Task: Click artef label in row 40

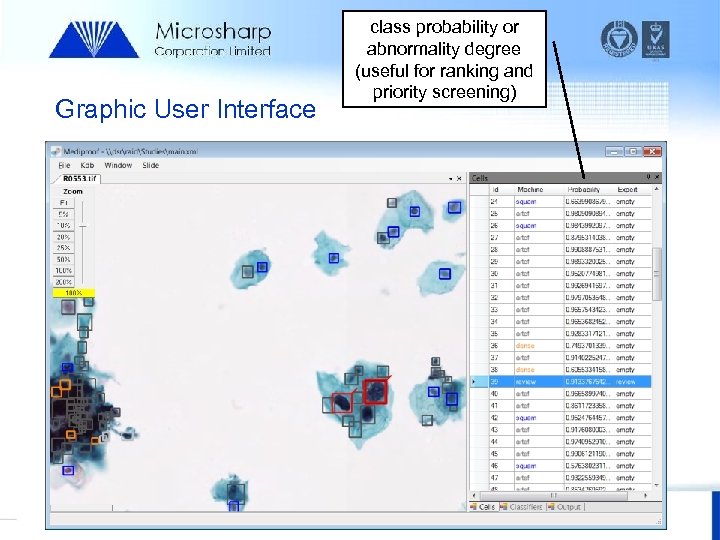Action: coord(523,394)
